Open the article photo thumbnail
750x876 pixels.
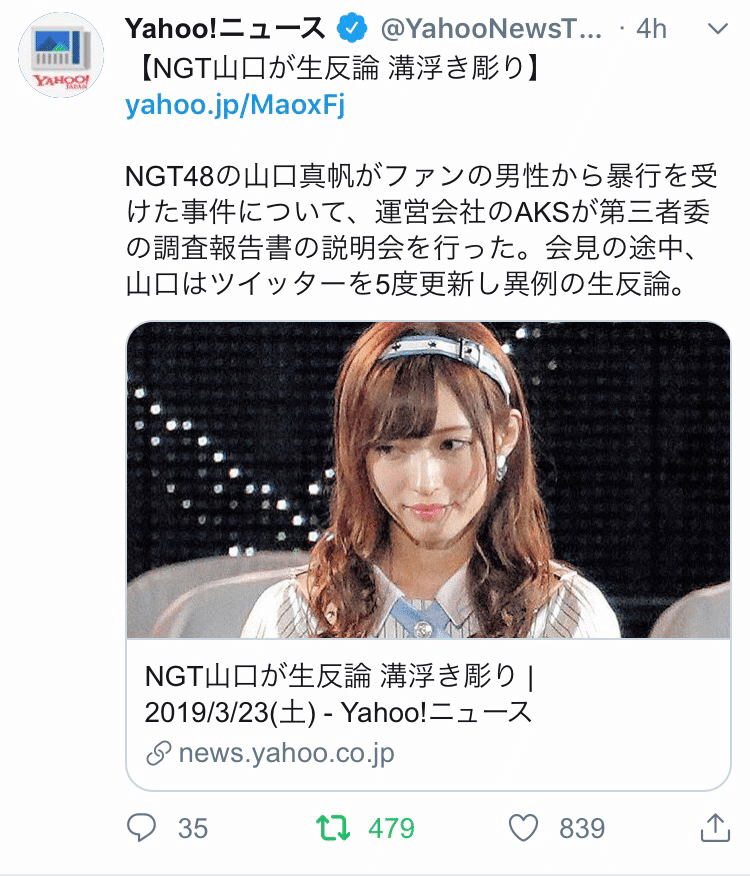pos(429,480)
